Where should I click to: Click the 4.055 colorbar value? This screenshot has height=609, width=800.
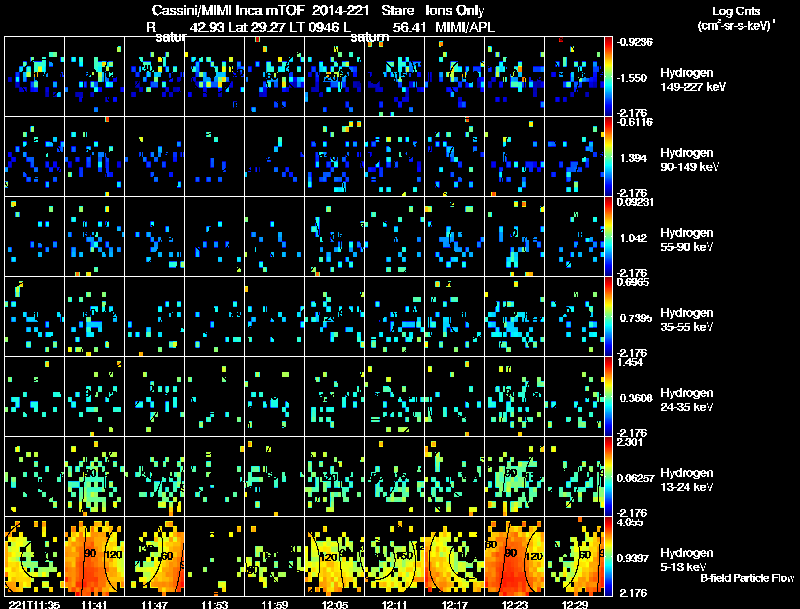tap(630, 522)
